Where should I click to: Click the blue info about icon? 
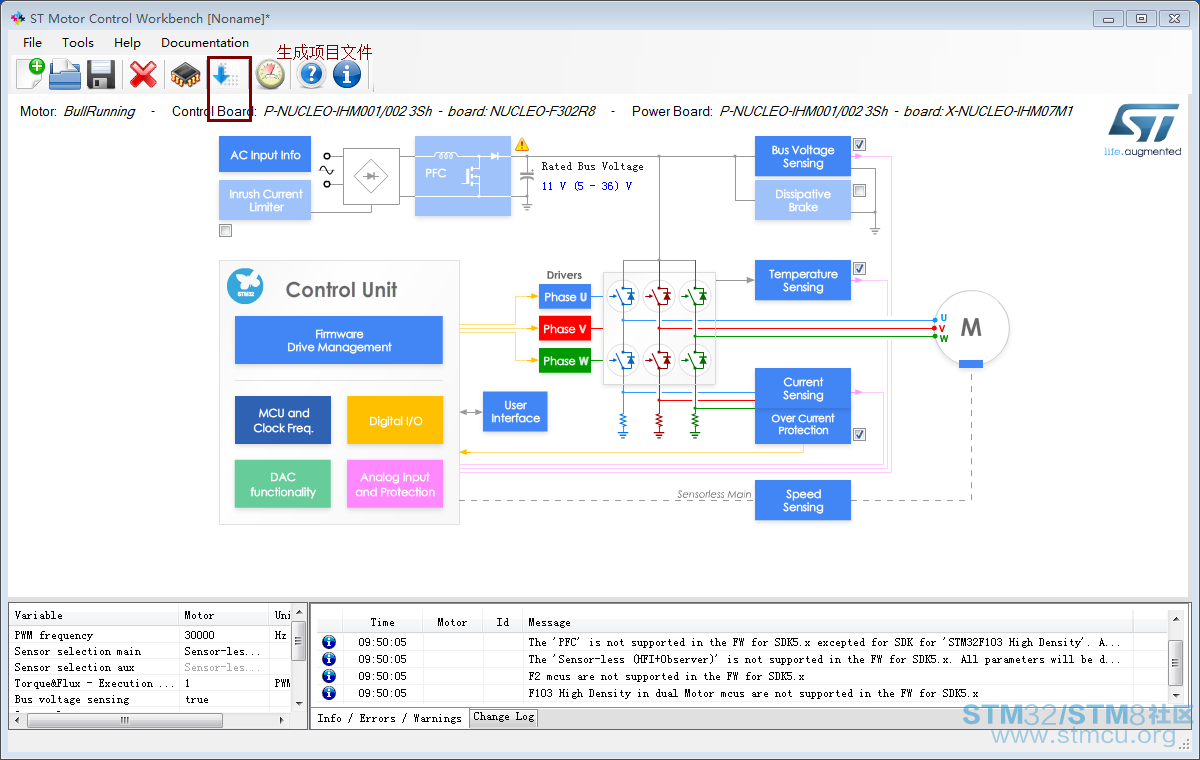tap(347, 75)
